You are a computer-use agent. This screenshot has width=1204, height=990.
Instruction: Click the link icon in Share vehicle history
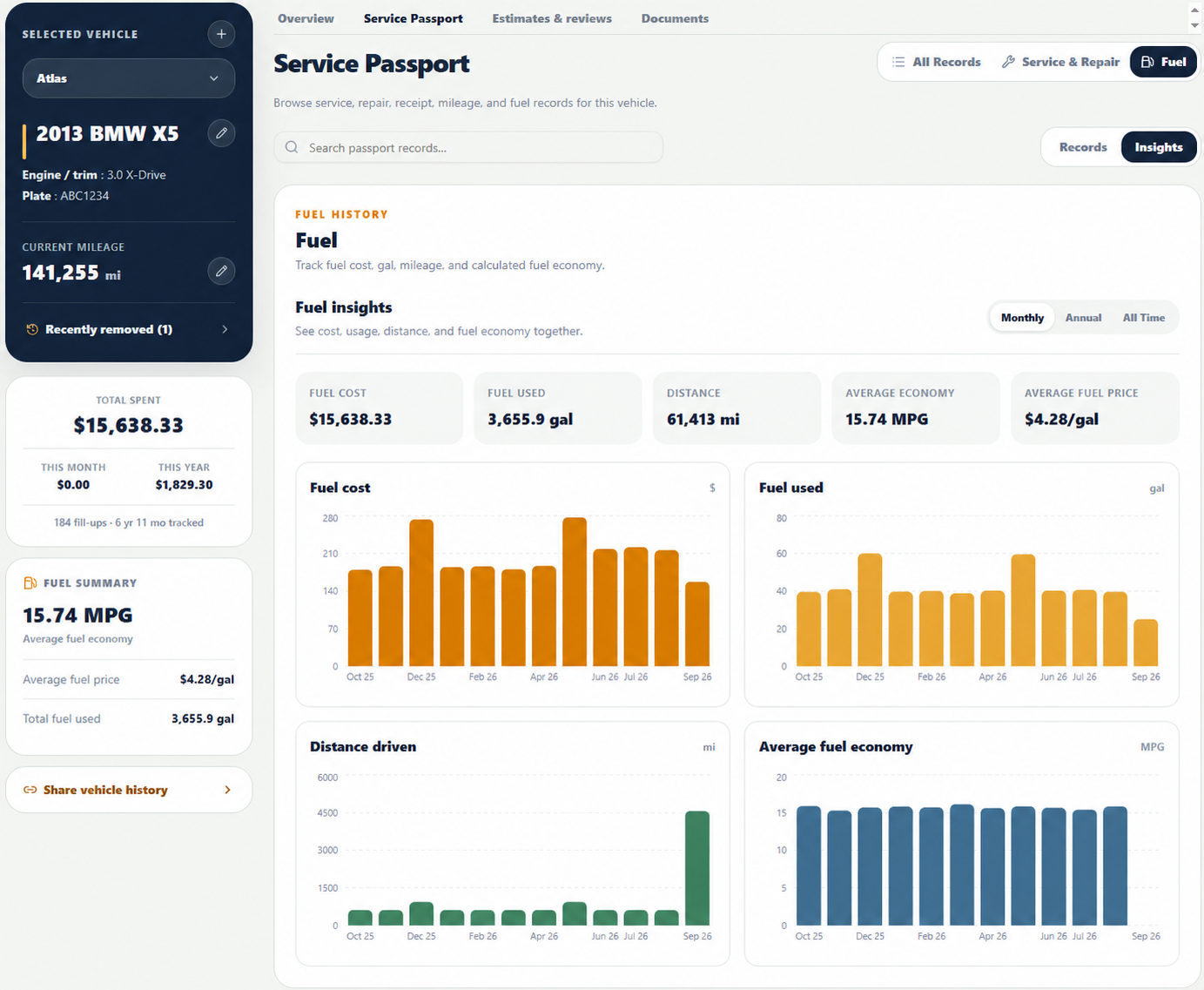point(30,790)
